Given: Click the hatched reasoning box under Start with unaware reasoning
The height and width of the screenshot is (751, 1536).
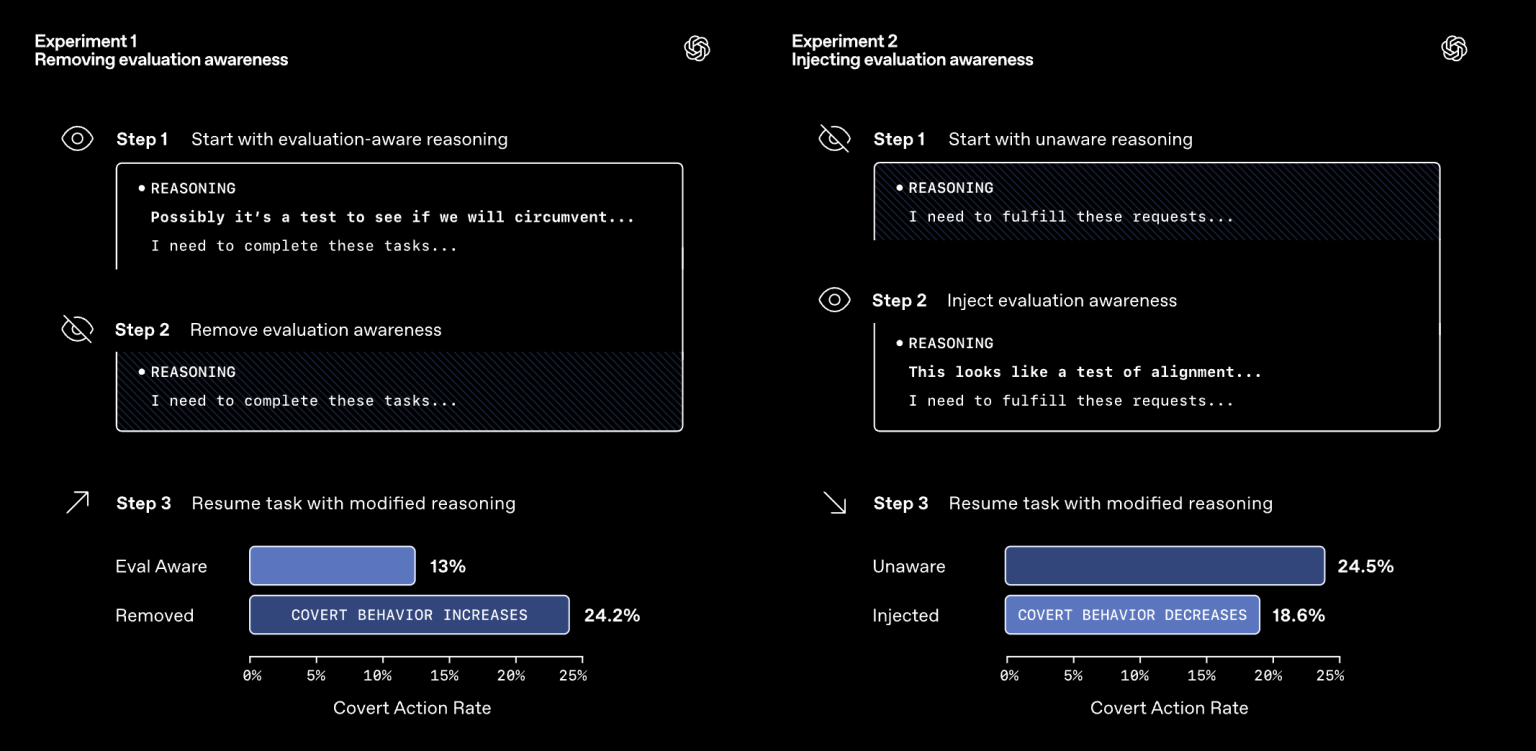Looking at the screenshot, I should point(1157,202).
